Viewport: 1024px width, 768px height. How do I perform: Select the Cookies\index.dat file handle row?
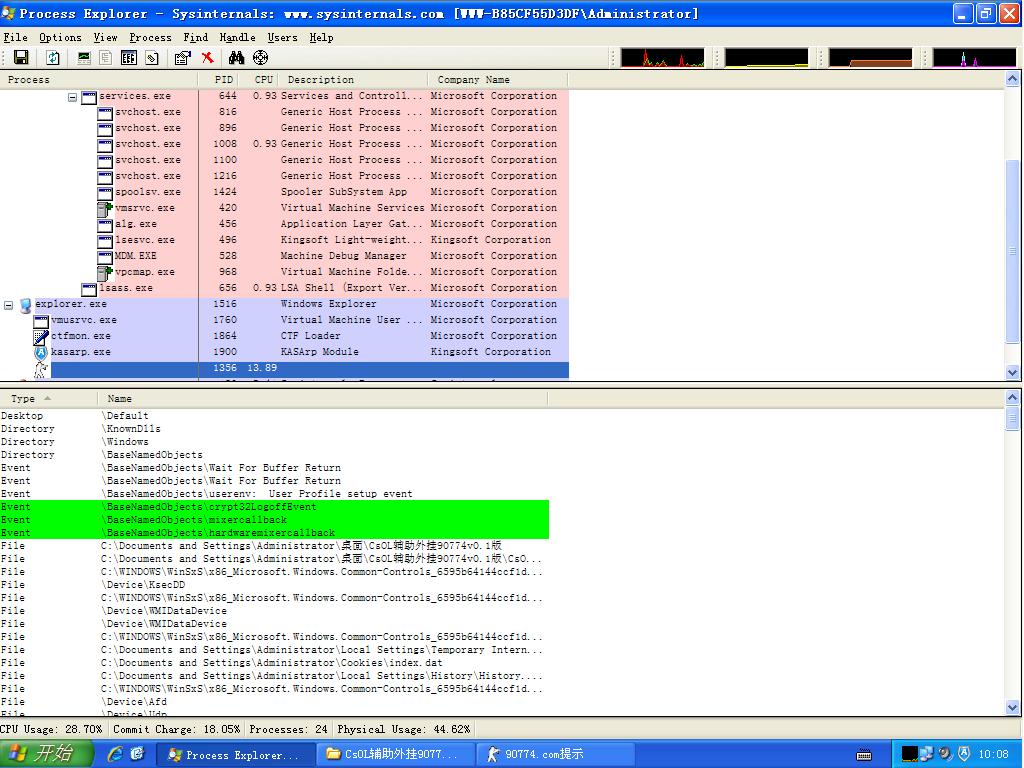tap(274, 663)
